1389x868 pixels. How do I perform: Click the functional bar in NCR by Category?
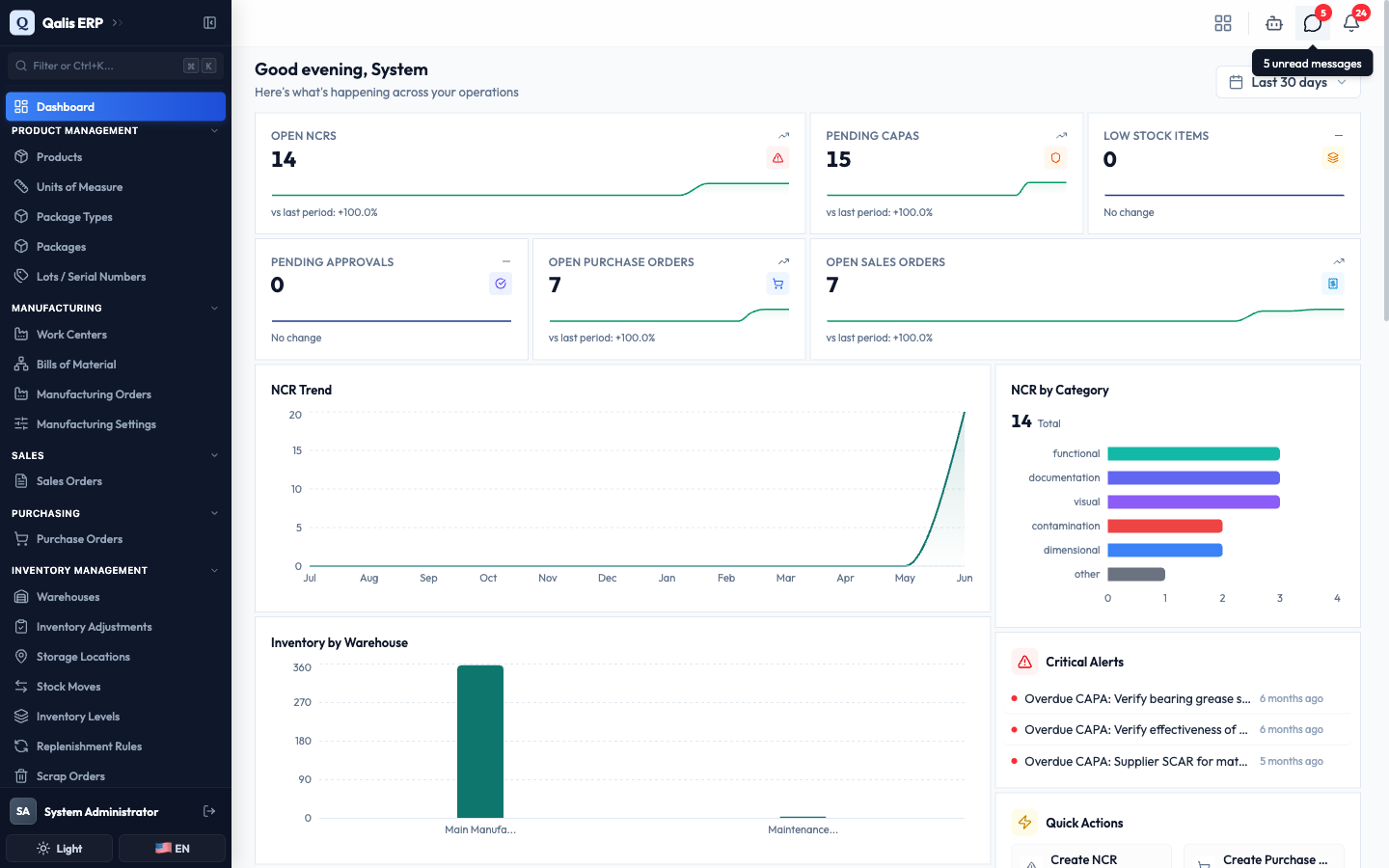pos(1193,454)
